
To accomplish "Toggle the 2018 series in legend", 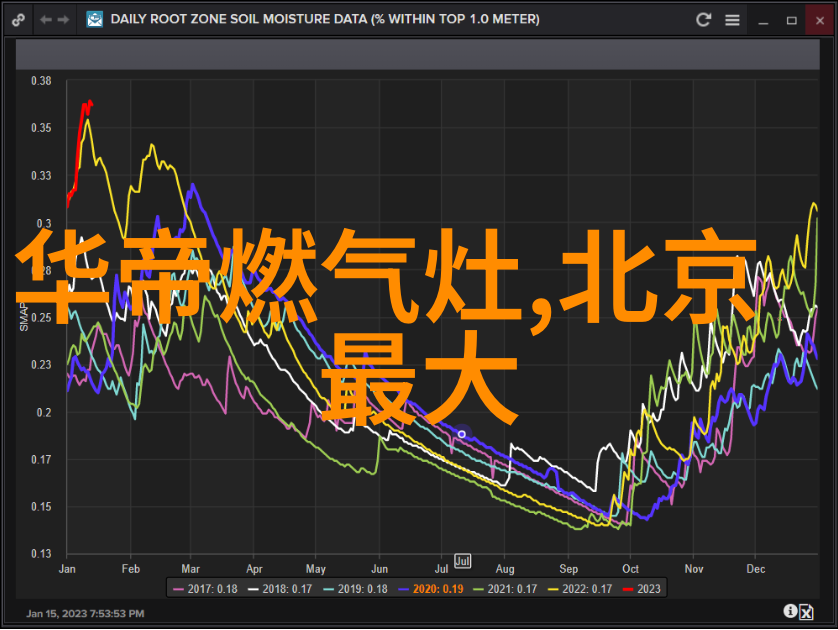I will pos(280,589).
